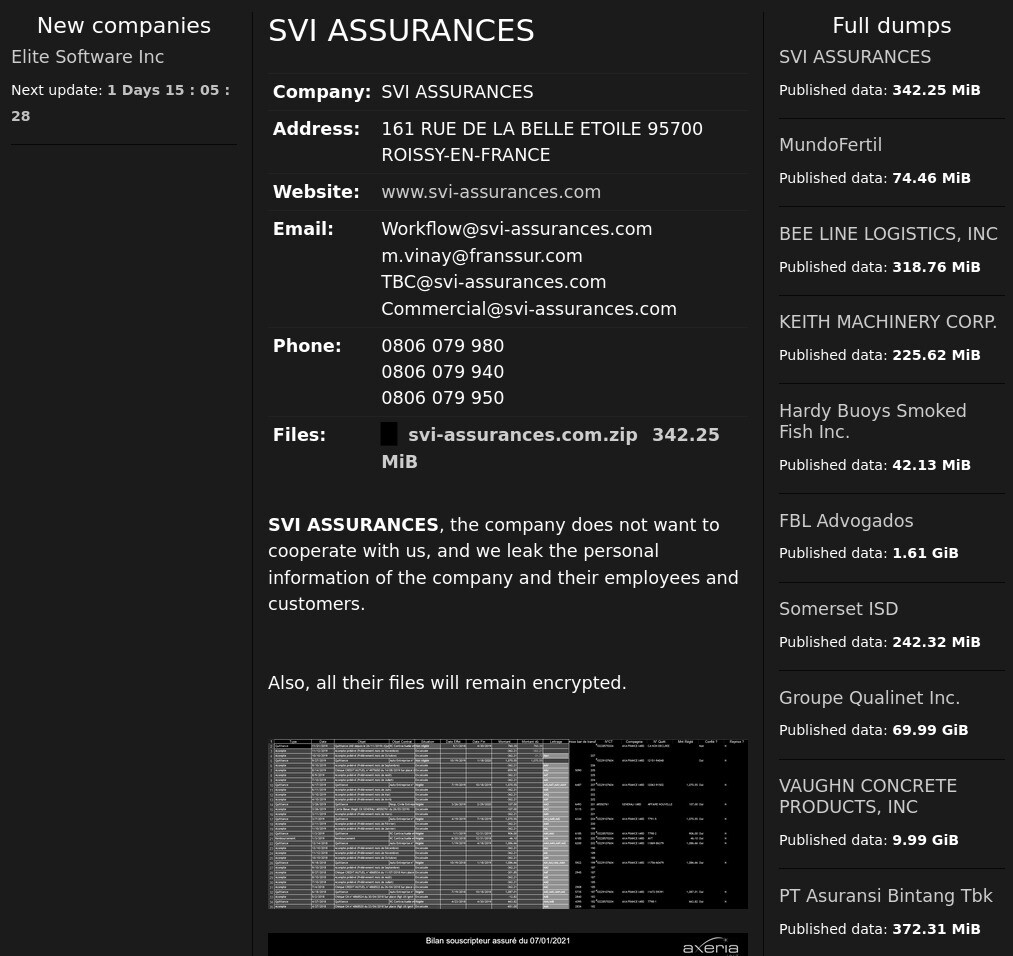Screen dimensions: 1013x956
Task: Click the Workflow@svi-assurances.com email
Action: [x=517, y=229]
